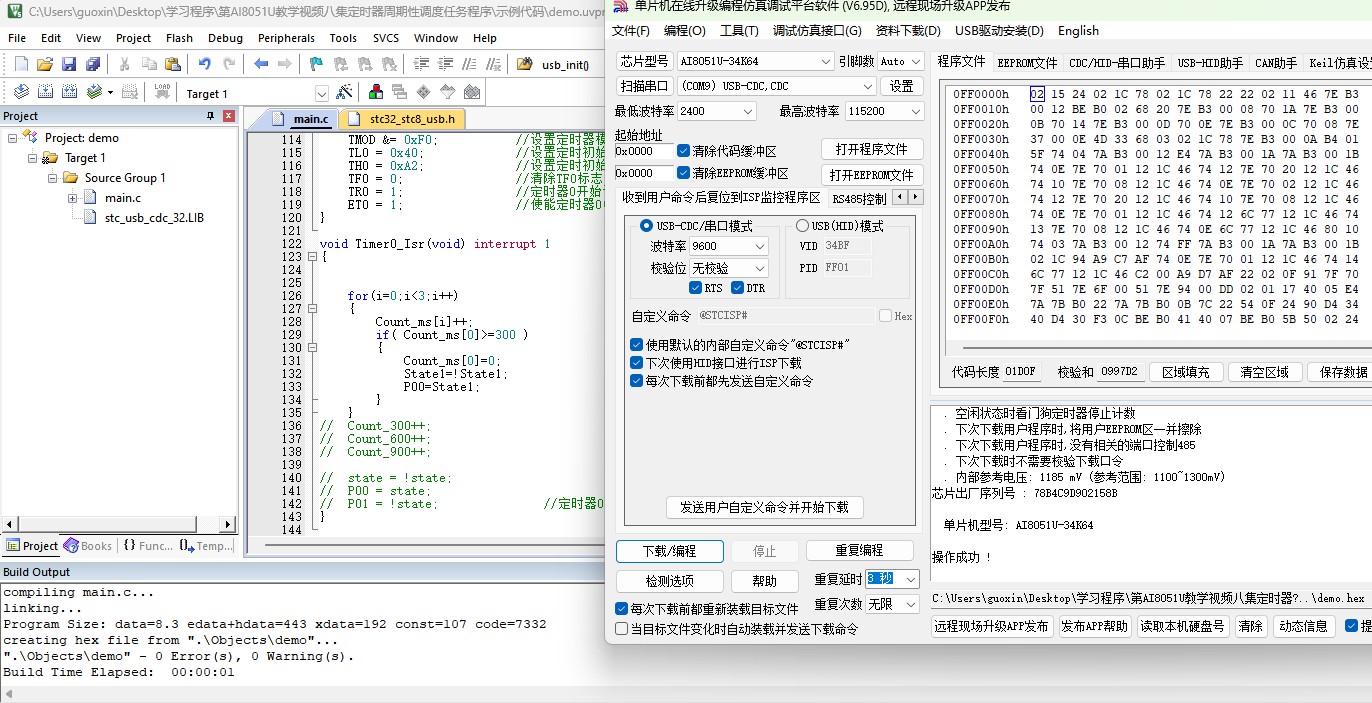The height and width of the screenshot is (703, 1372).
Task: Select USB(HID)模式 radio button
Action: pyautogui.click(x=802, y=226)
